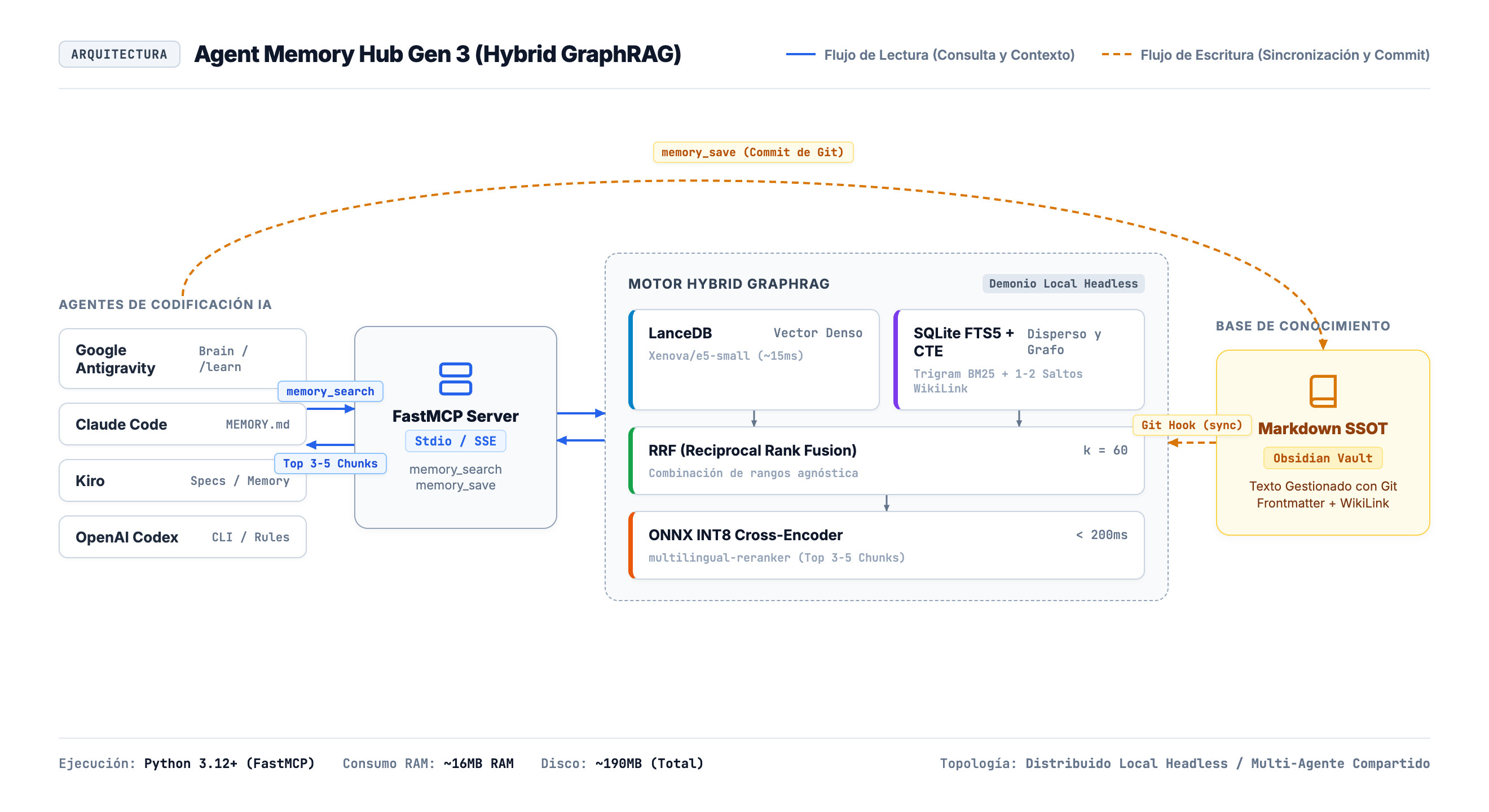The image size is (1489, 812).
Task: Click the diagram title Agent Memory Hub Gen 3
Action: 438,54
